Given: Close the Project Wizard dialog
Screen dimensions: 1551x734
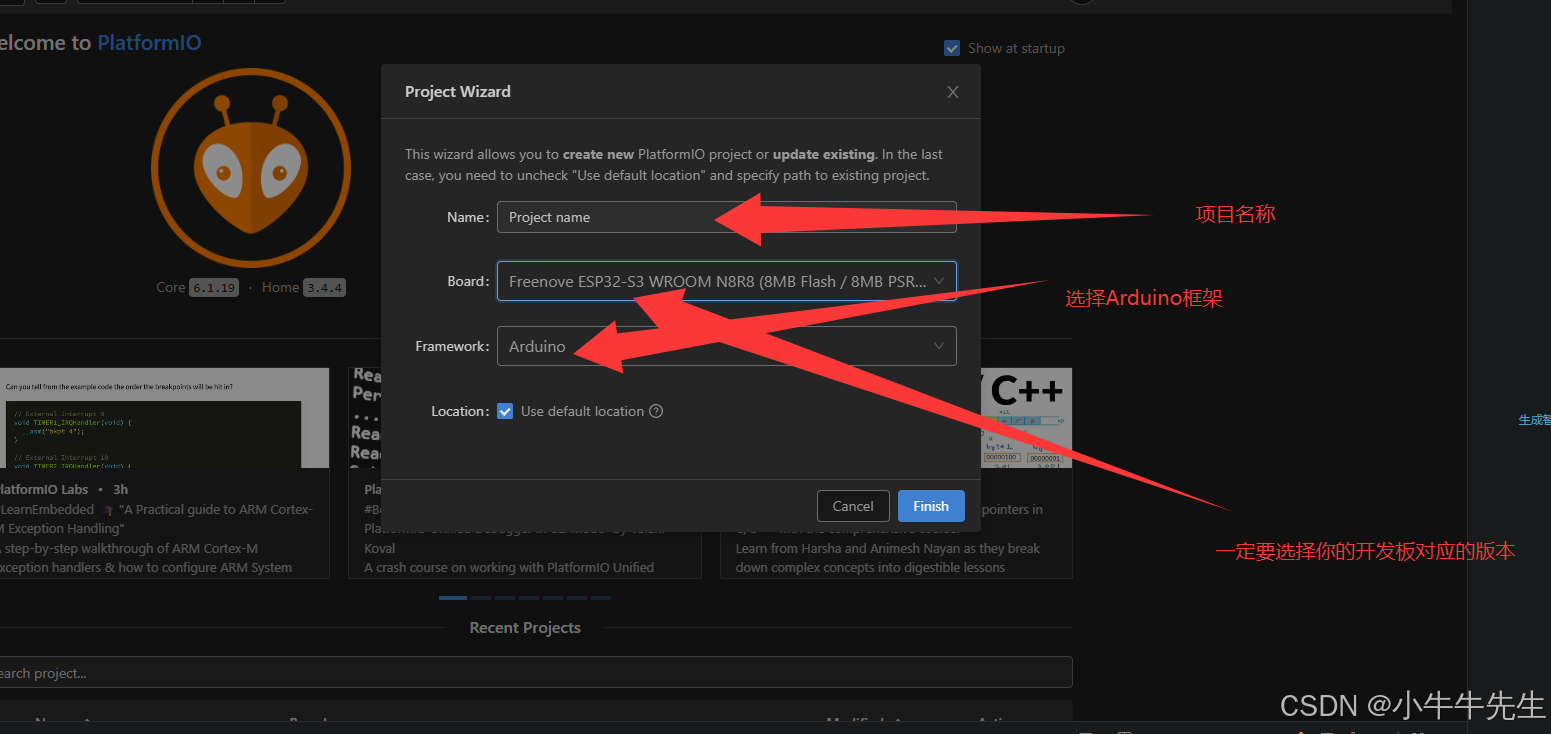Looking at the screenshot, I should tap(952, 92).
